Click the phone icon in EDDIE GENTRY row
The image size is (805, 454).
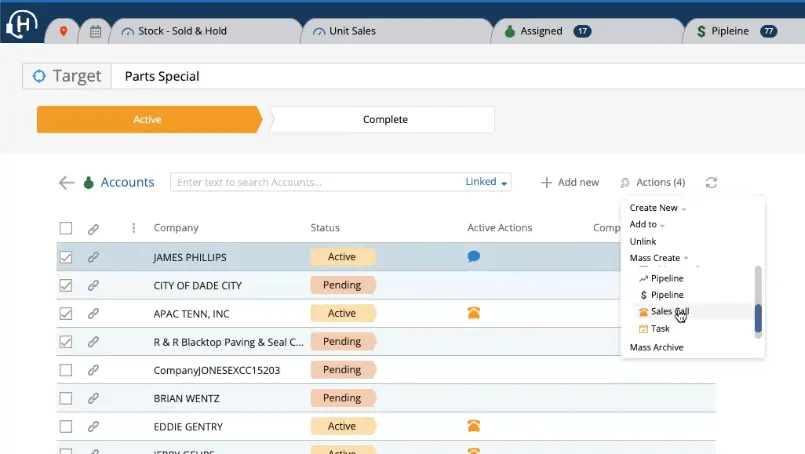click(474, 426)
